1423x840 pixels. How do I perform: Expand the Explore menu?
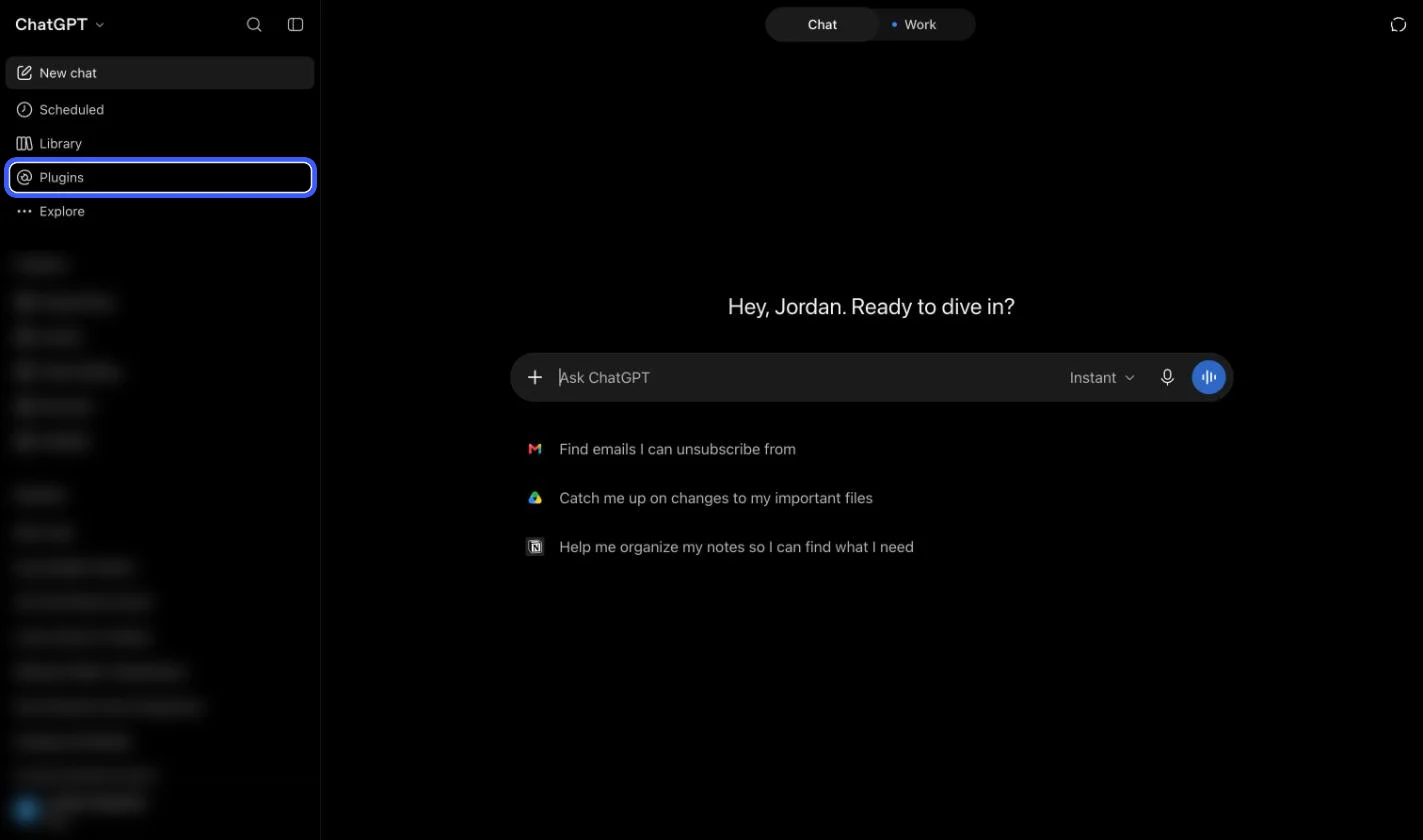(160, 211)
